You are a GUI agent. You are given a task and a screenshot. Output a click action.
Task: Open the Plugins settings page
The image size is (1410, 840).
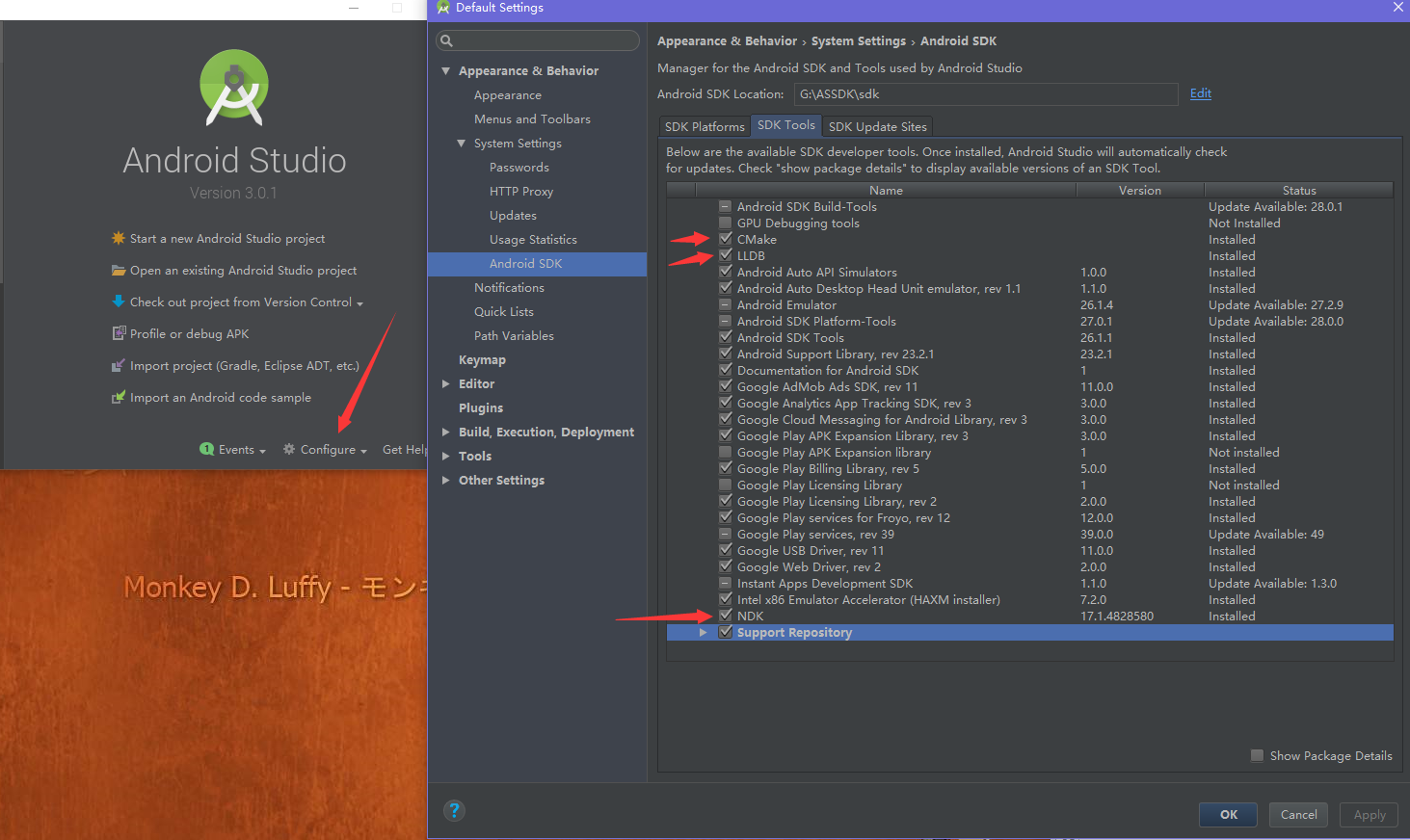[481, 407]
